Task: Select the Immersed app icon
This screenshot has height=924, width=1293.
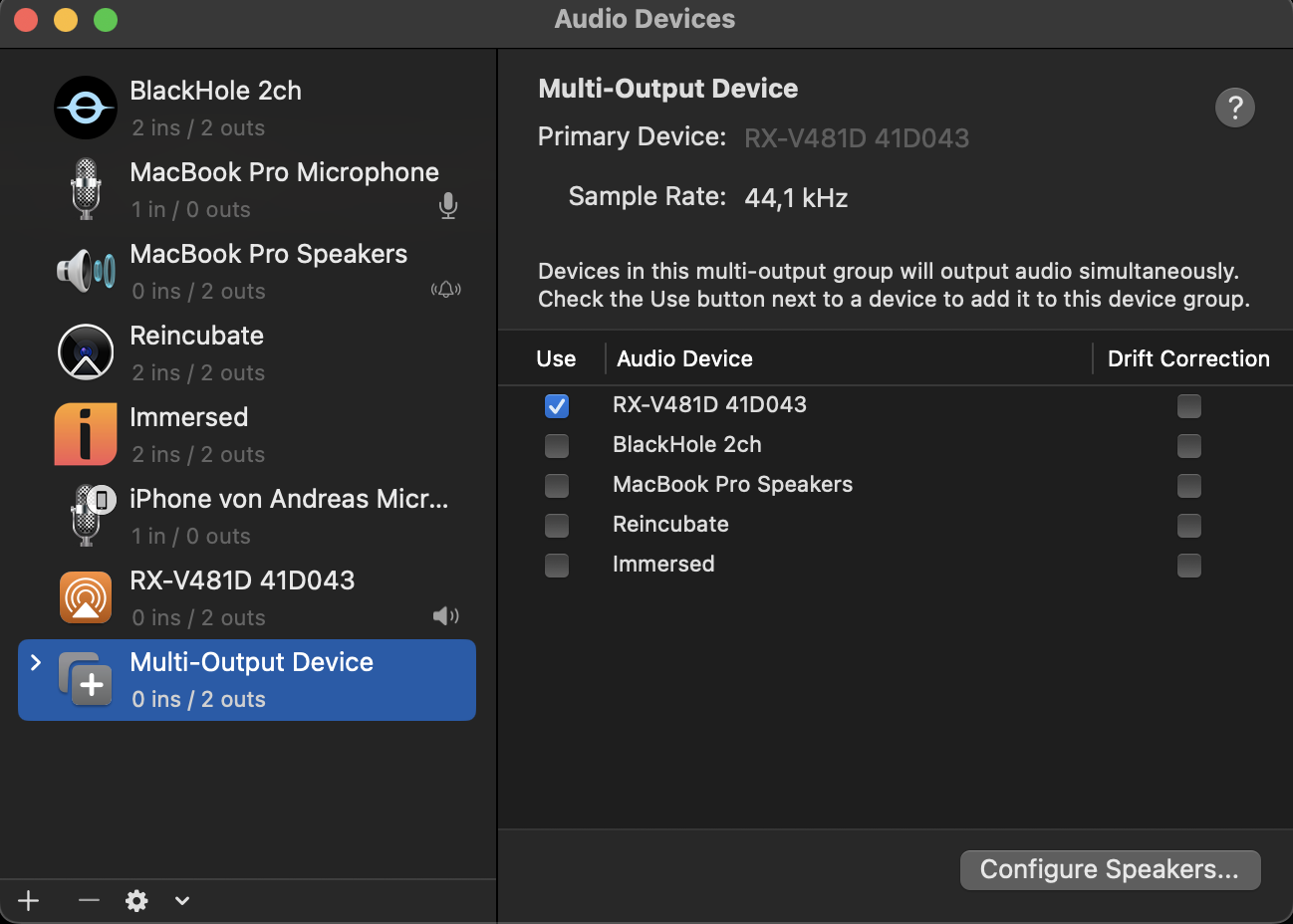Action: (x=85, y=433)
